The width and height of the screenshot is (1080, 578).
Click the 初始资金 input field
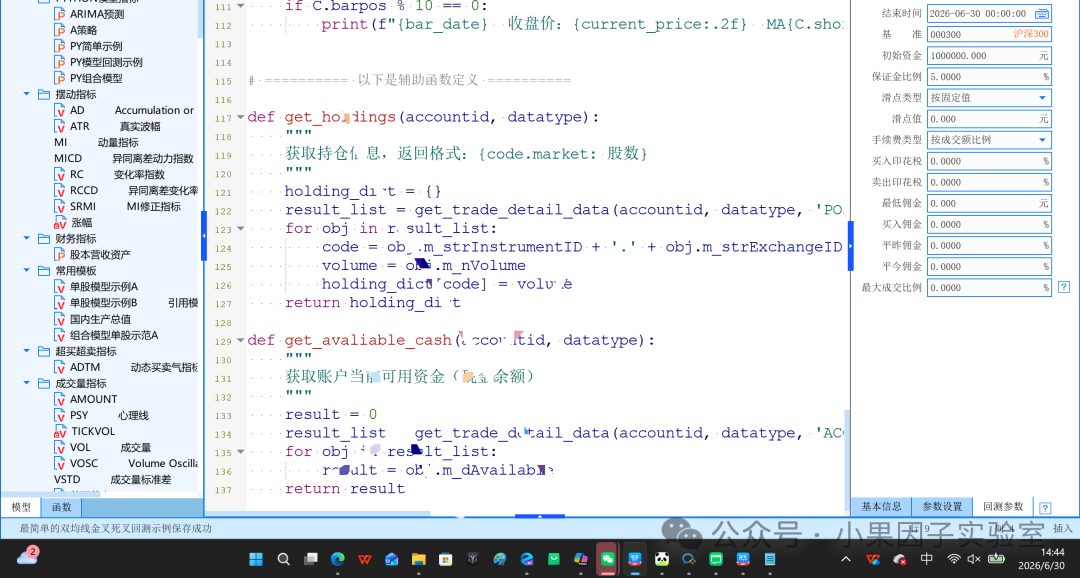(989, 56)
